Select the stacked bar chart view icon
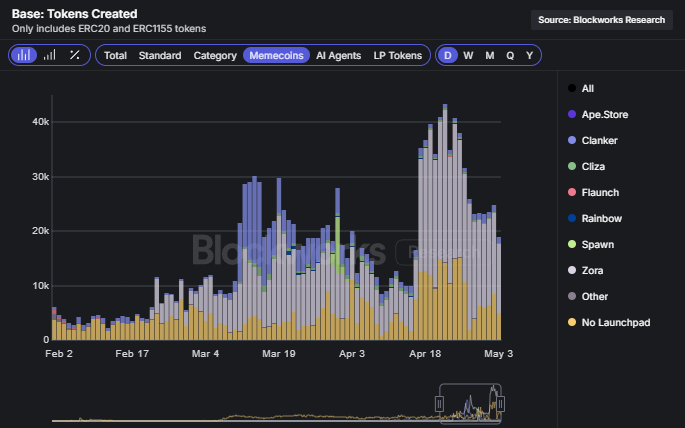Image resolution: width=685 pixels, height=428 pixels. [23, 55]
